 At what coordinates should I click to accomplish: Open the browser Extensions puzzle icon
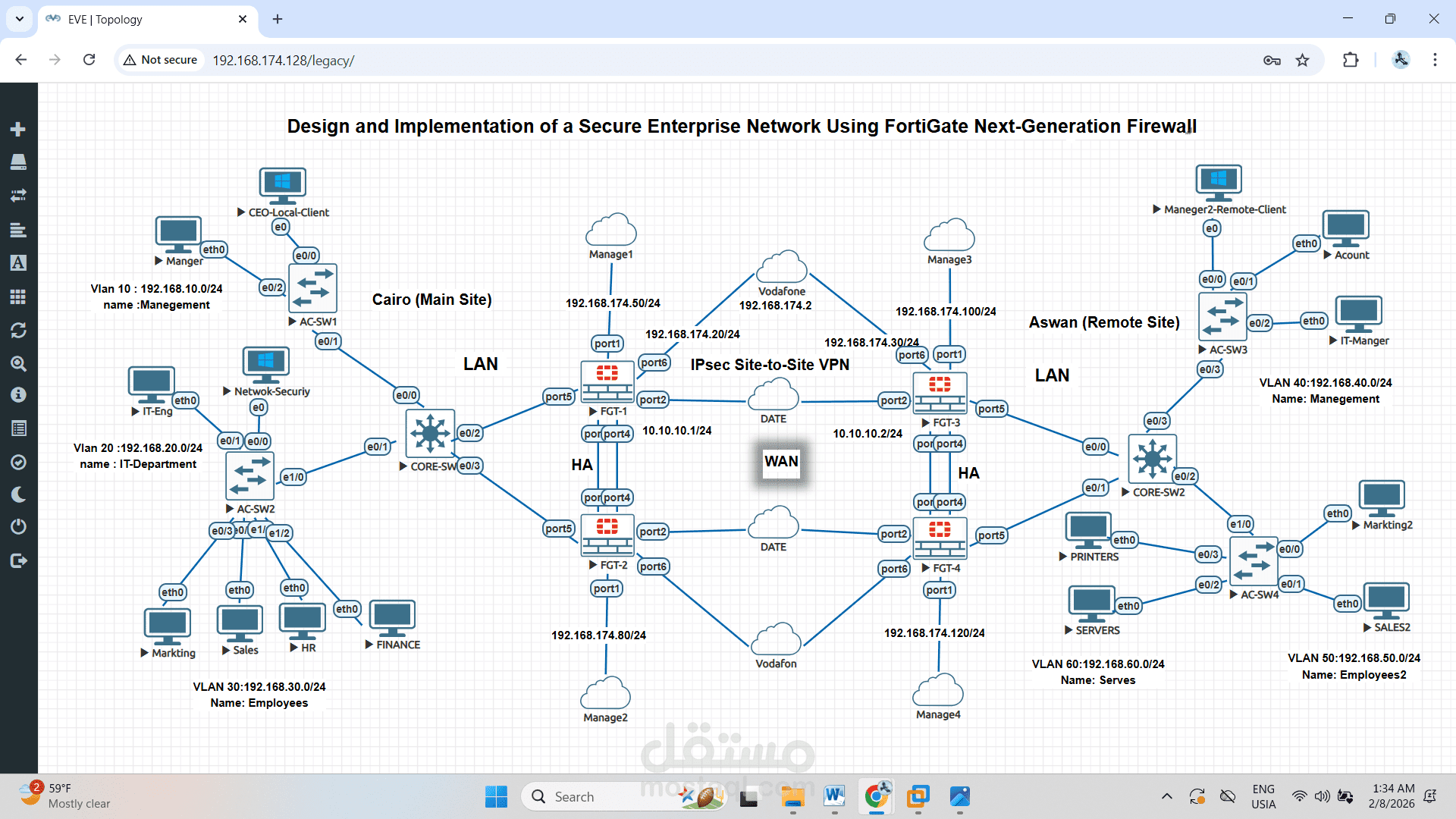(1351, 60)
